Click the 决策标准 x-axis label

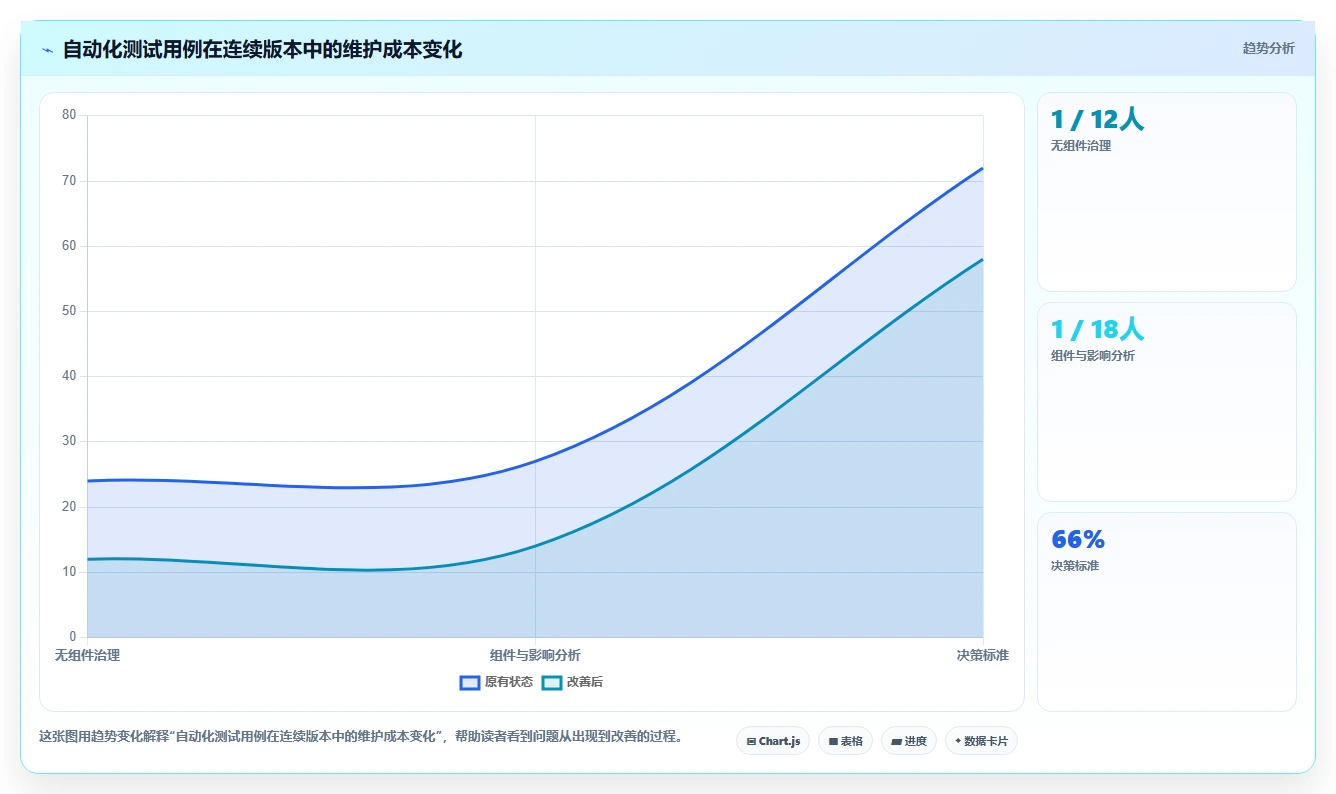(982, 655)
